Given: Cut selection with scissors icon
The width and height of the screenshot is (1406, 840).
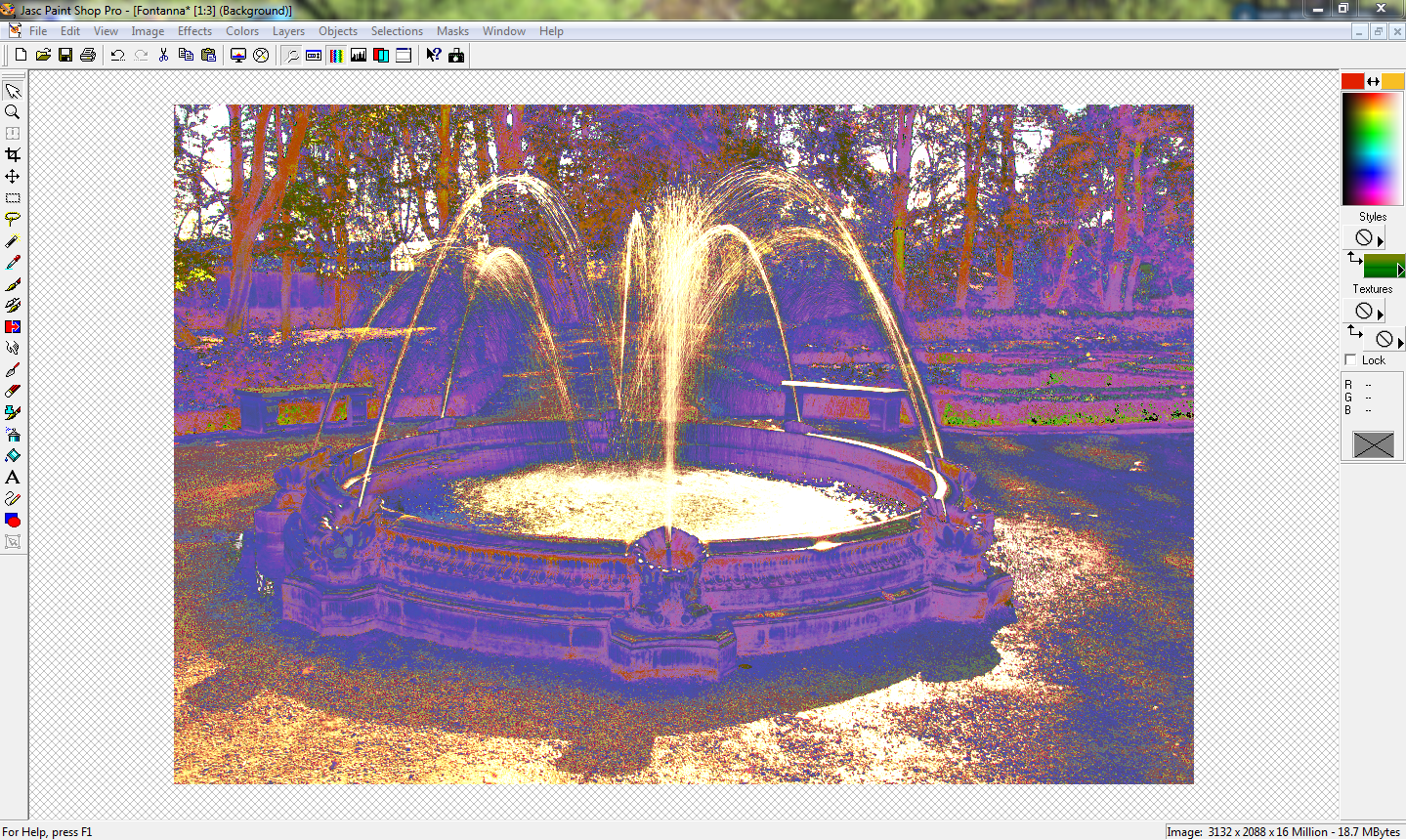Looking at the screenshot, I should coord(163,55).
